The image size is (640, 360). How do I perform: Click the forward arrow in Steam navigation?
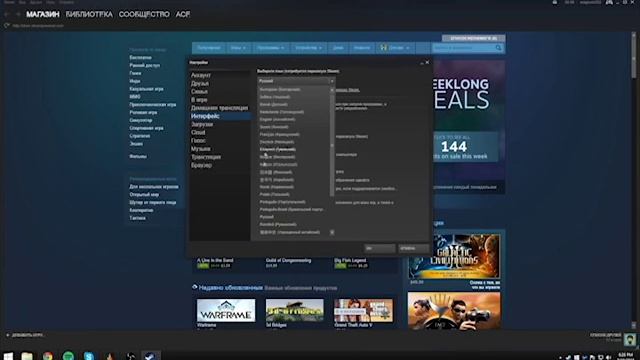point(18,14)
